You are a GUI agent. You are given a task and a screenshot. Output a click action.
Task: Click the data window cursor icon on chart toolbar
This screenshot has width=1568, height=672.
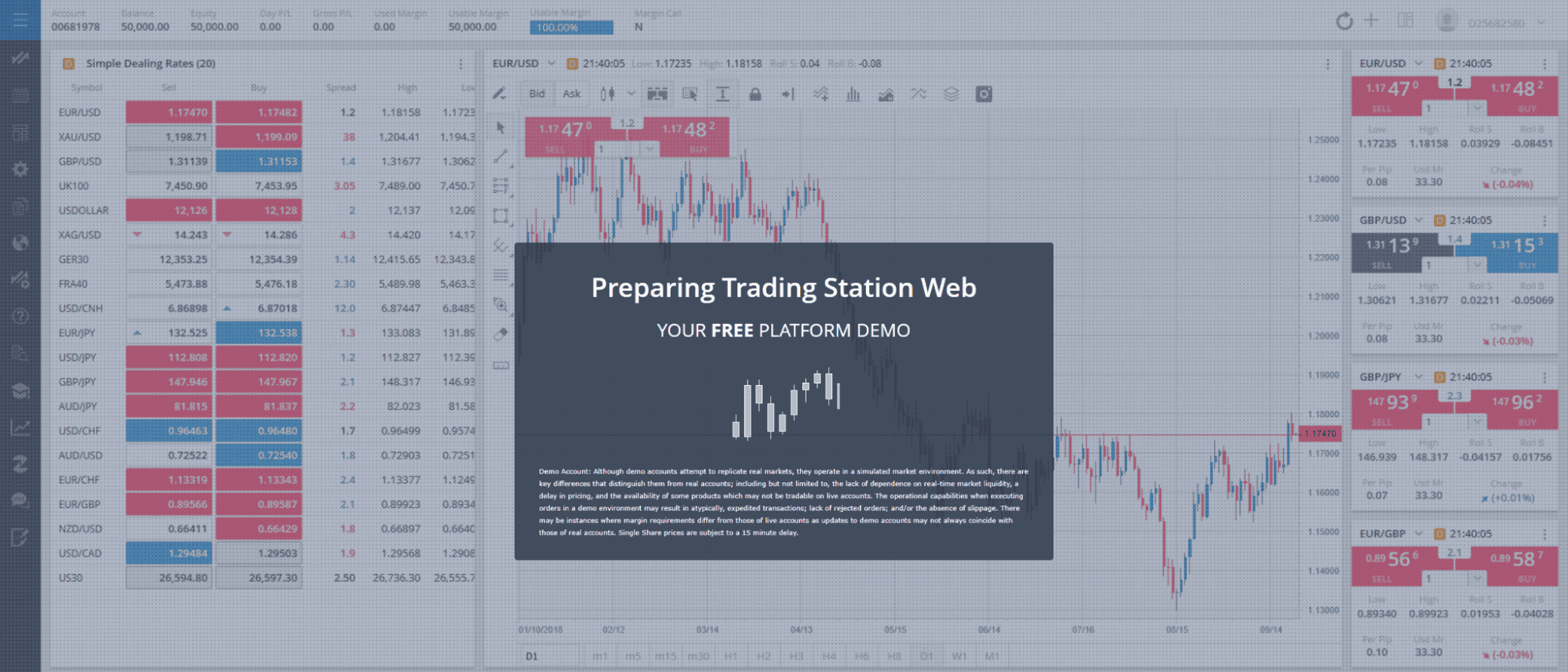(690, 94)
